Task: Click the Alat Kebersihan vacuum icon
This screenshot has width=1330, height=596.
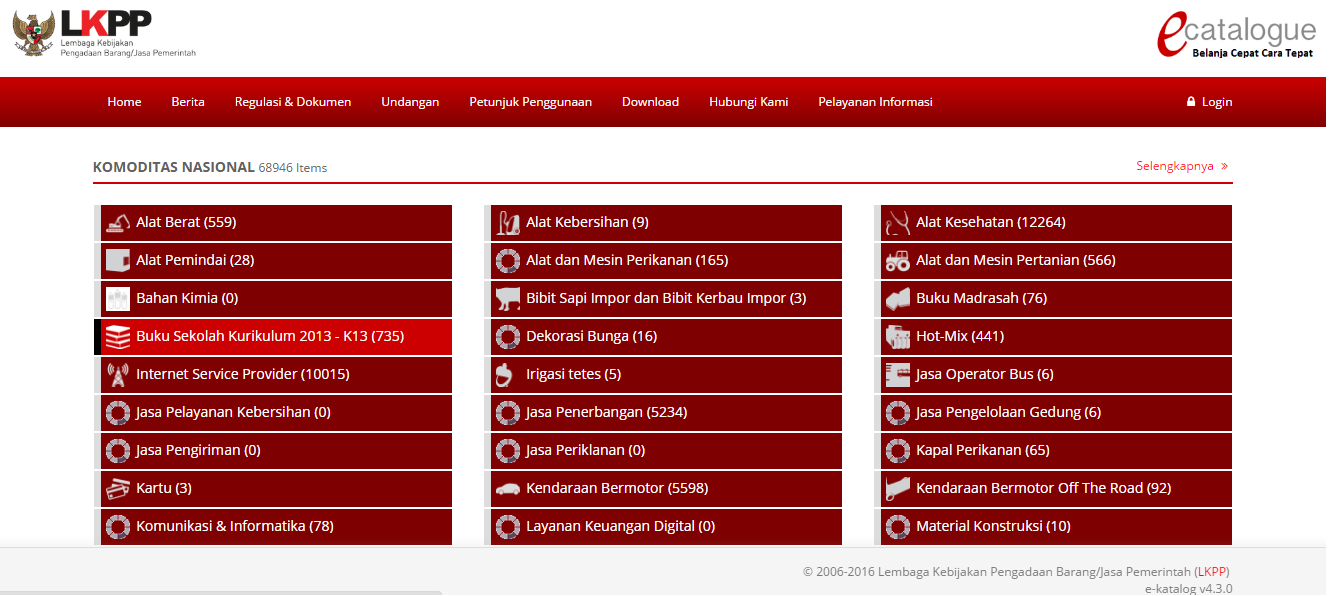Action: pyautogui.click(x=508, y=223)
